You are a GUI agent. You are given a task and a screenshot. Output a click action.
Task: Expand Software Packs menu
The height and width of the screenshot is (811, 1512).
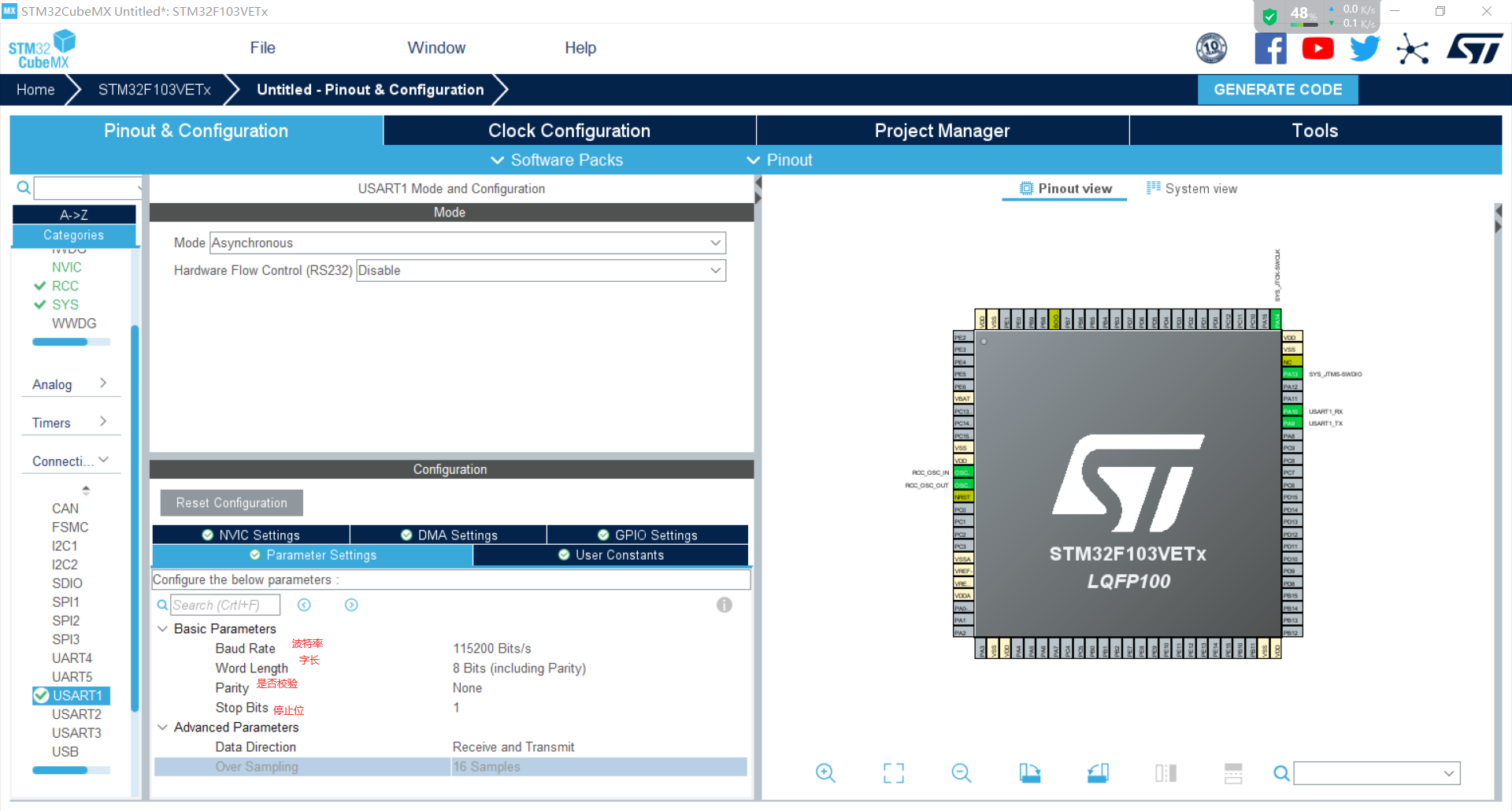coord(556,160)
